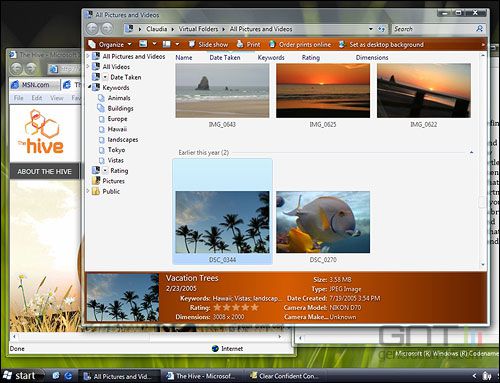Click ABOUT THE HIVE in browser
Viewport: 500px width, 383px height.
[x=44, y=171]
